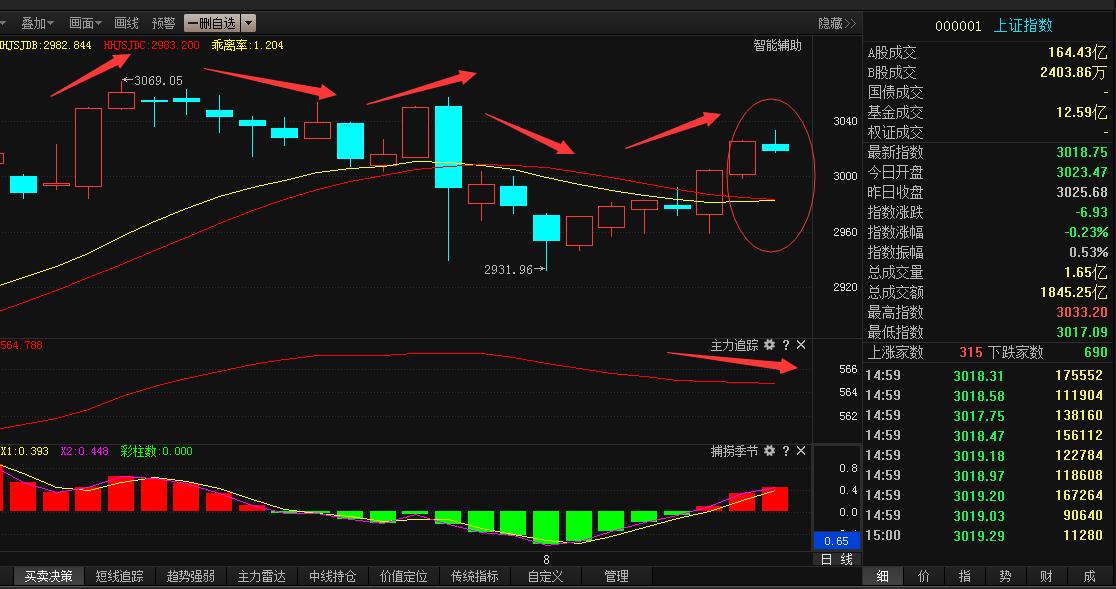This screenshot has width=1116, height=589.
Task: Open the 主力追踪 panel settings gear
Action: 769,344
